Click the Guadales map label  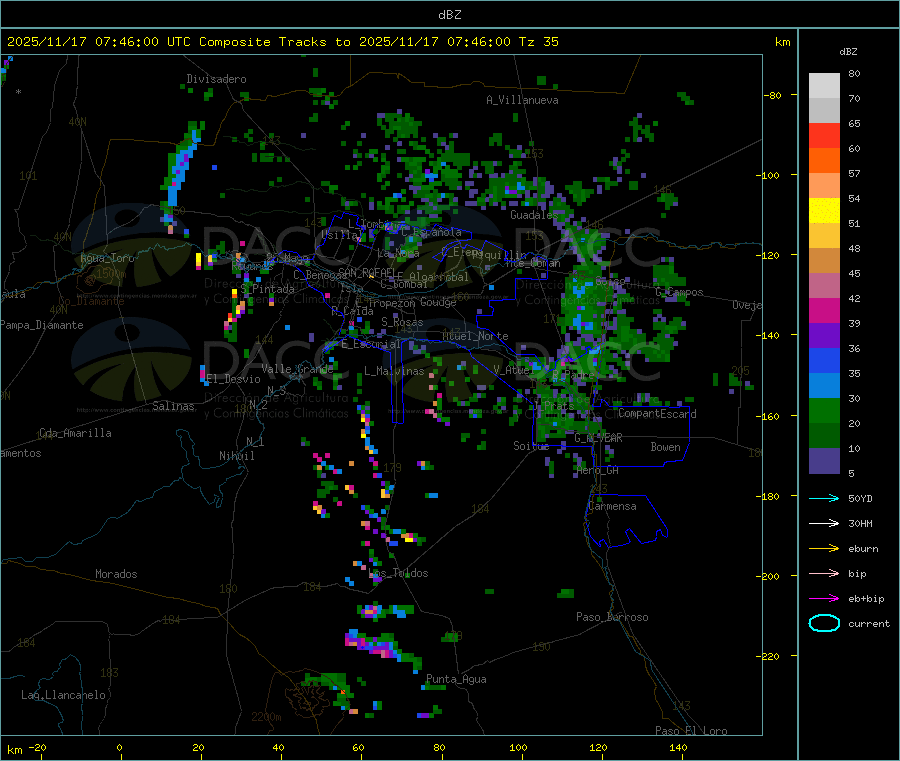coord(533,215)
